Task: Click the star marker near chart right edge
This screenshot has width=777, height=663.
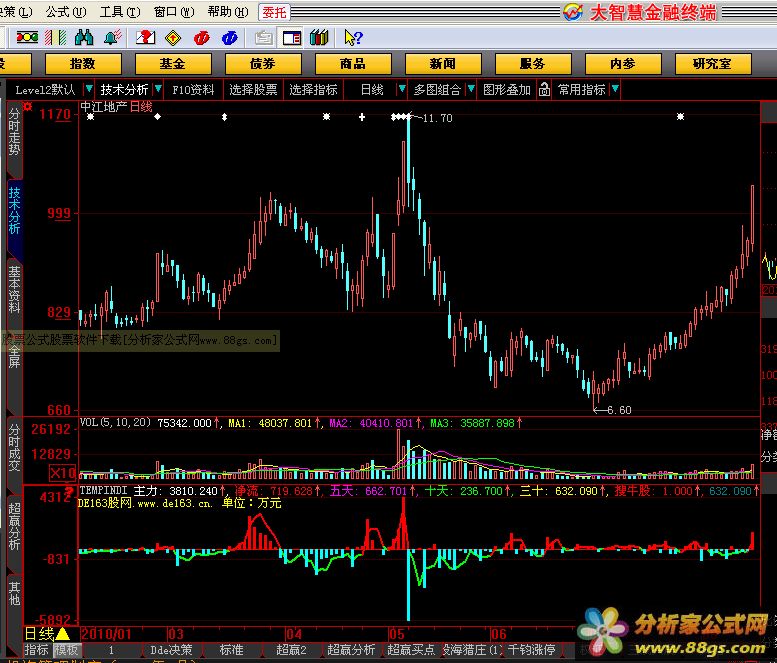Action: 680,116
